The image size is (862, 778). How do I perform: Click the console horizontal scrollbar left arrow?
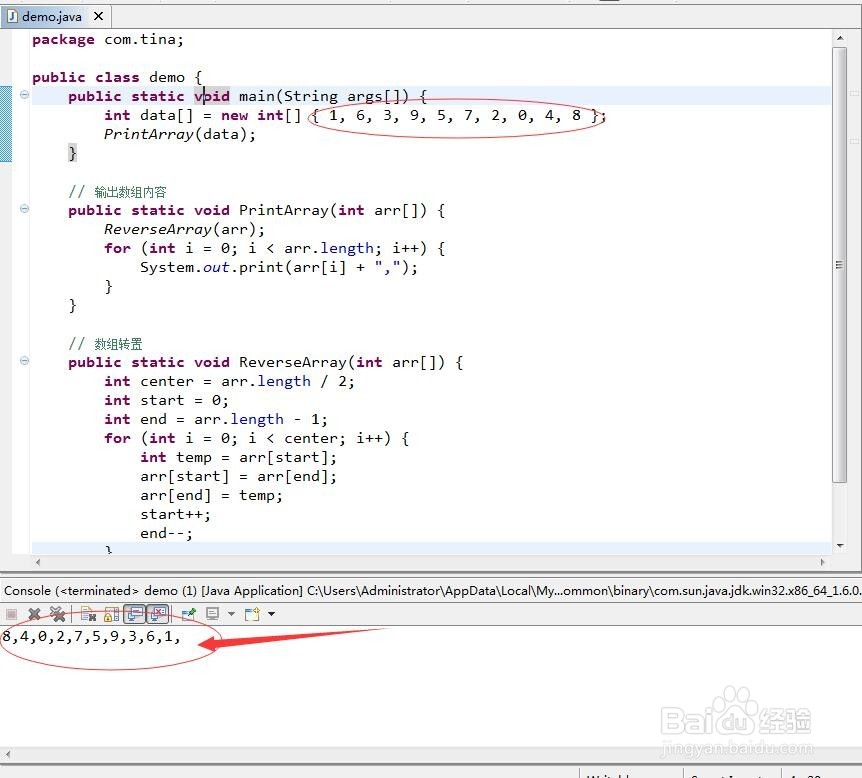pos(8,753)
